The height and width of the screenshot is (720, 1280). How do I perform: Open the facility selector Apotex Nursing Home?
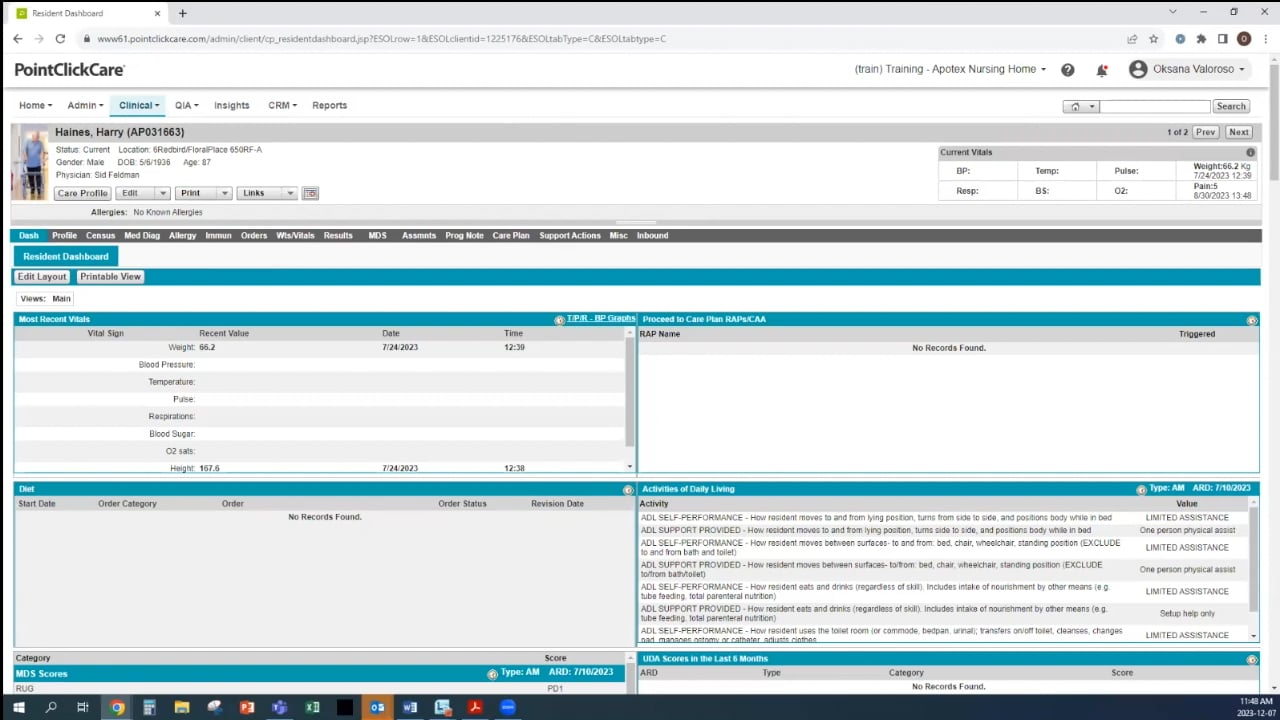coord(950,70)
